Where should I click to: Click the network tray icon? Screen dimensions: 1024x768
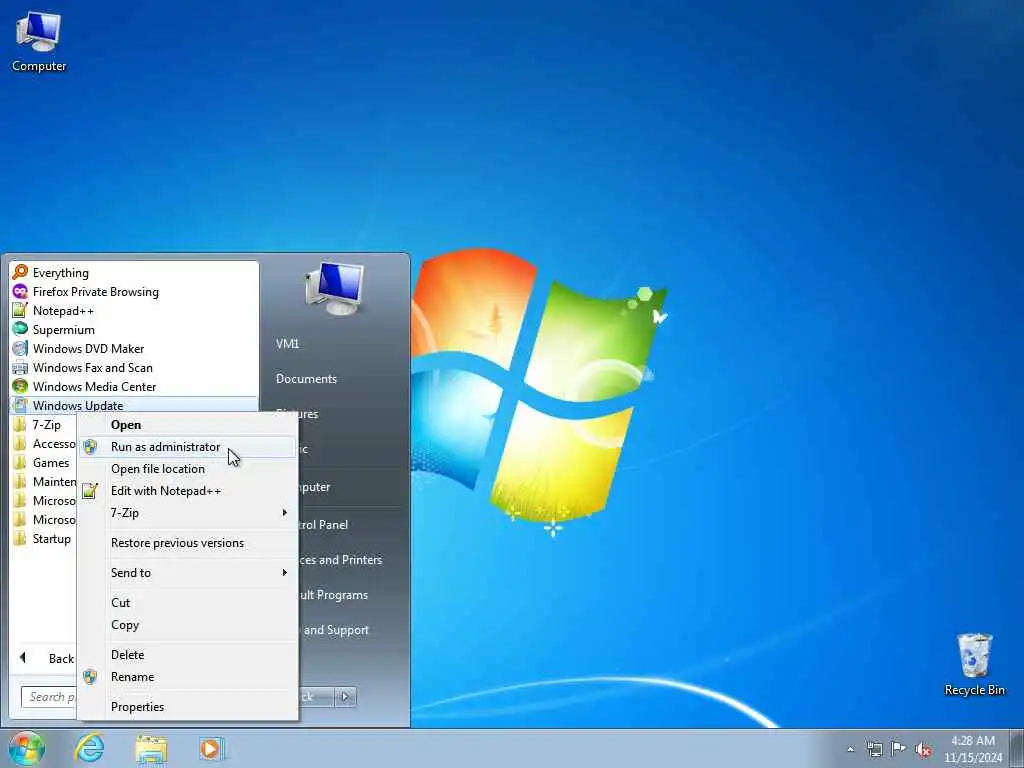(x=874, y=749)
